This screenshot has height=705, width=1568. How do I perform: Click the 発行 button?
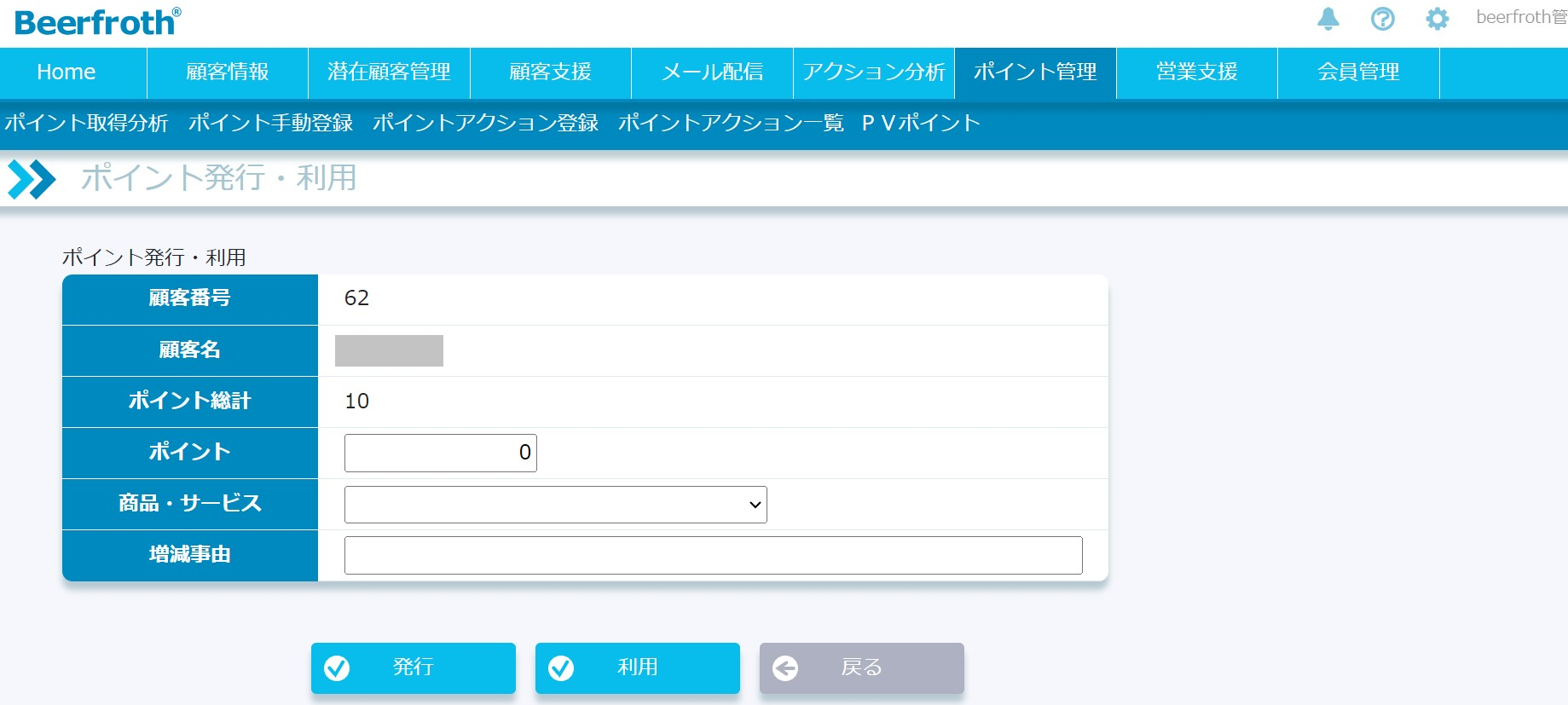coord(413,667)
